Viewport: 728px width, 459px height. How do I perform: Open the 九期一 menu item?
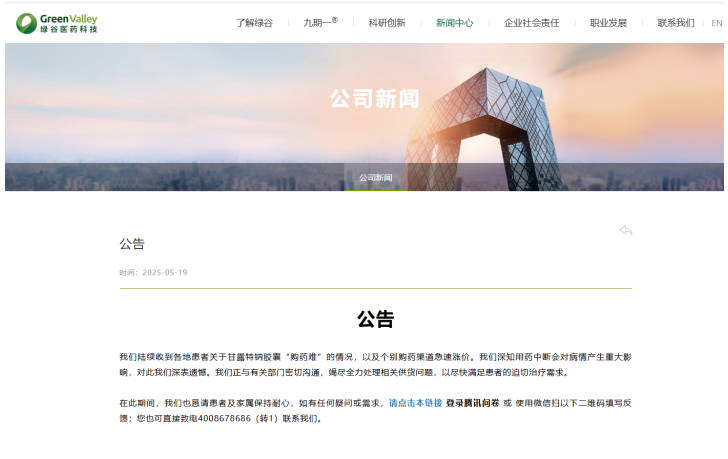click(320, 22)
